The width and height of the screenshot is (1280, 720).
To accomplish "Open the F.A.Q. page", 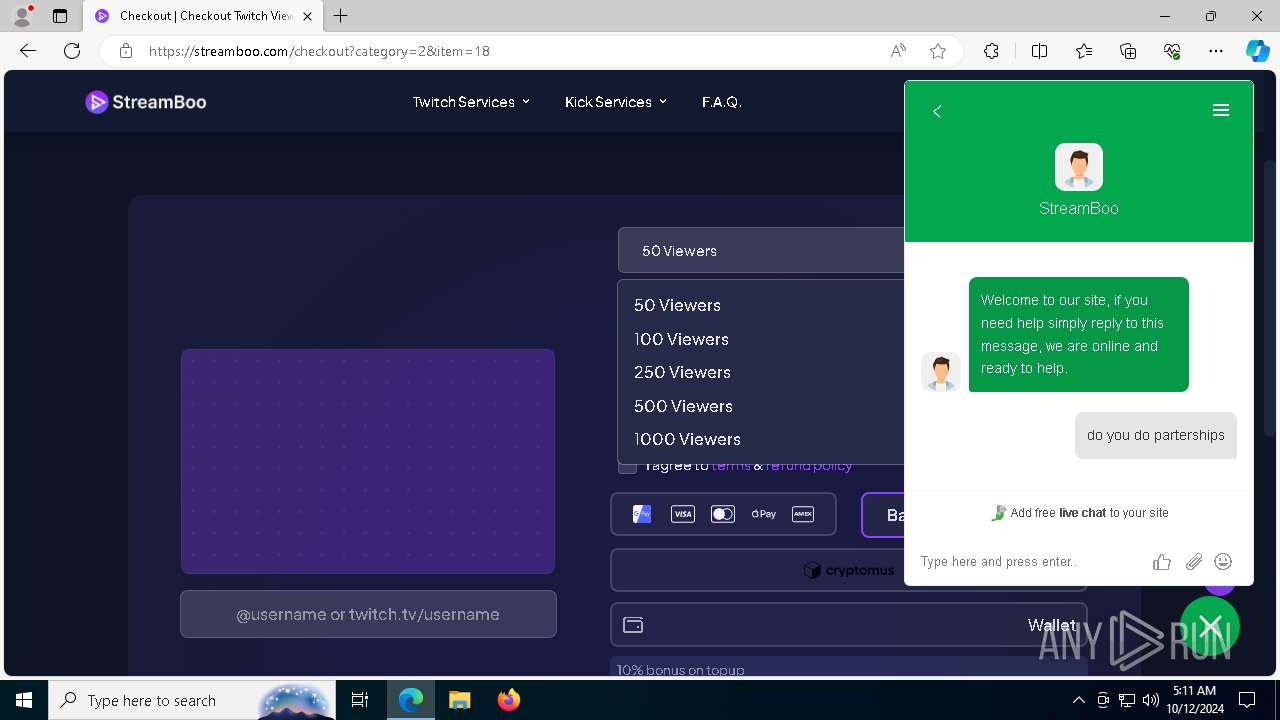I will (722, 102).
